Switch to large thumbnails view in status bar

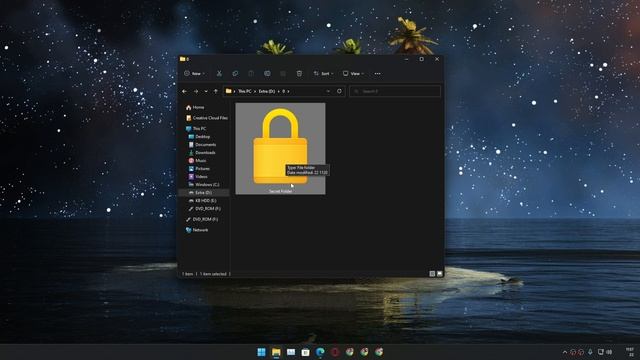tap(440, 274)
